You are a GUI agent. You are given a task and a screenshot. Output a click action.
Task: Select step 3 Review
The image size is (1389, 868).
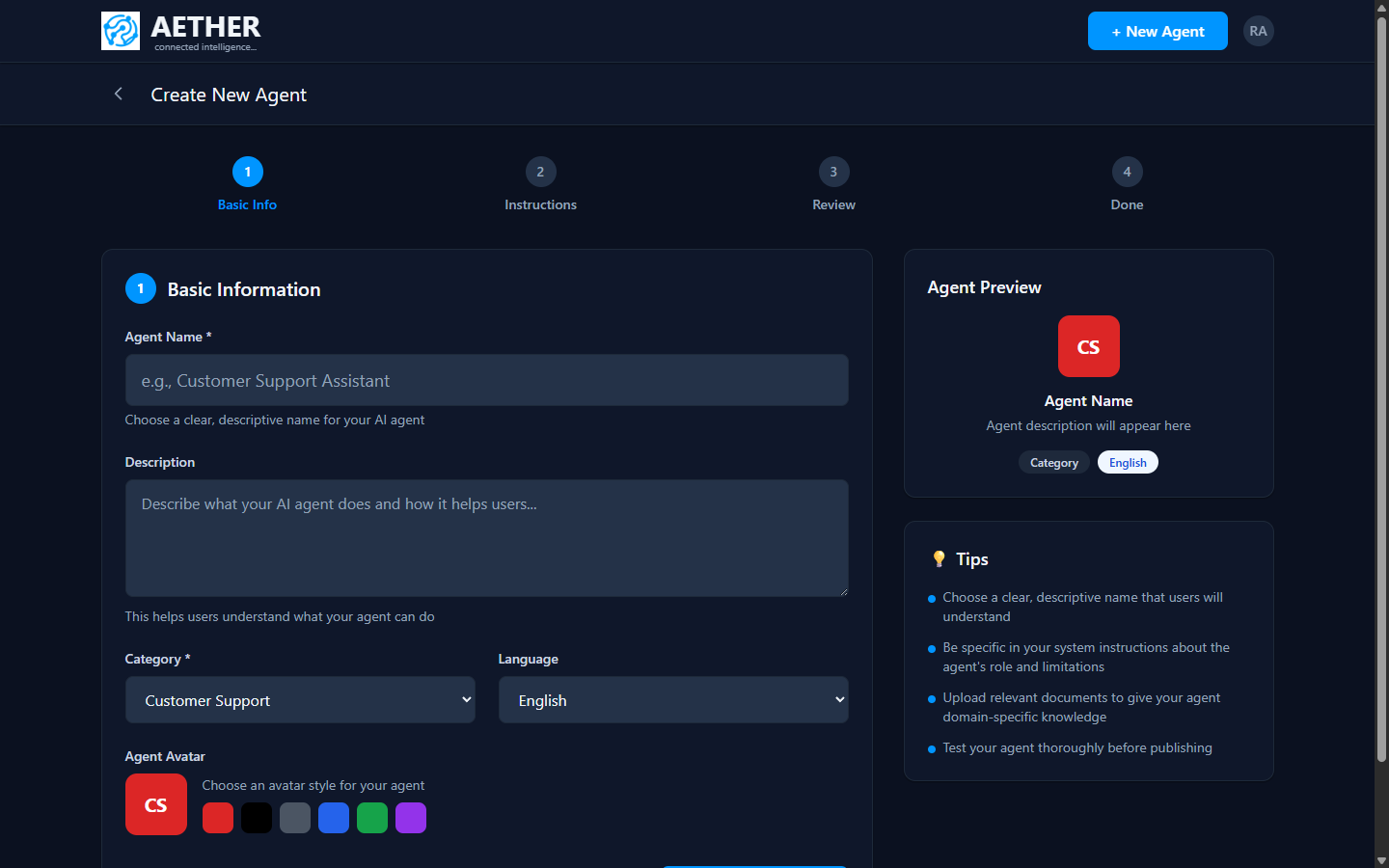pos(833,184)
